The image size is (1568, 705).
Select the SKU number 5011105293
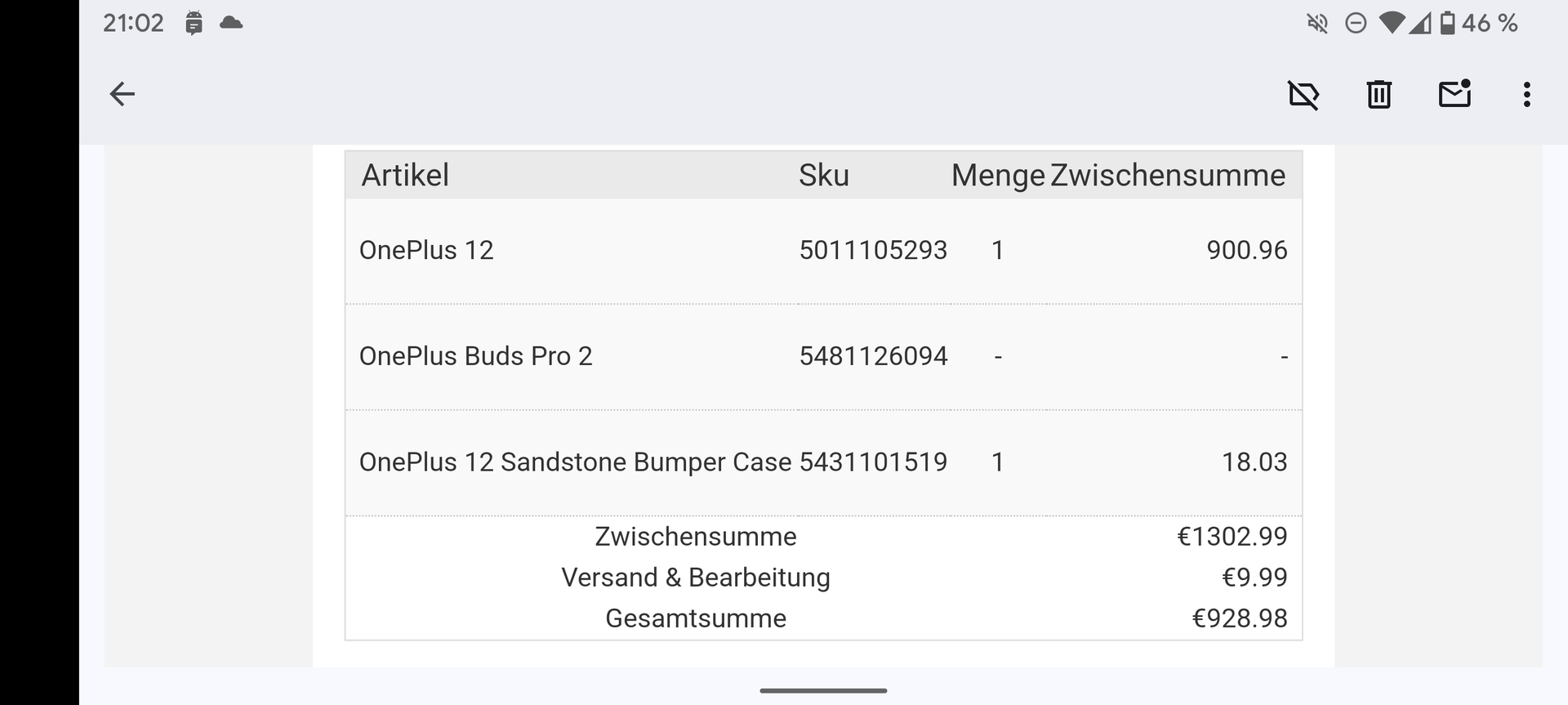pyautogui.click(x=873, y=250)
